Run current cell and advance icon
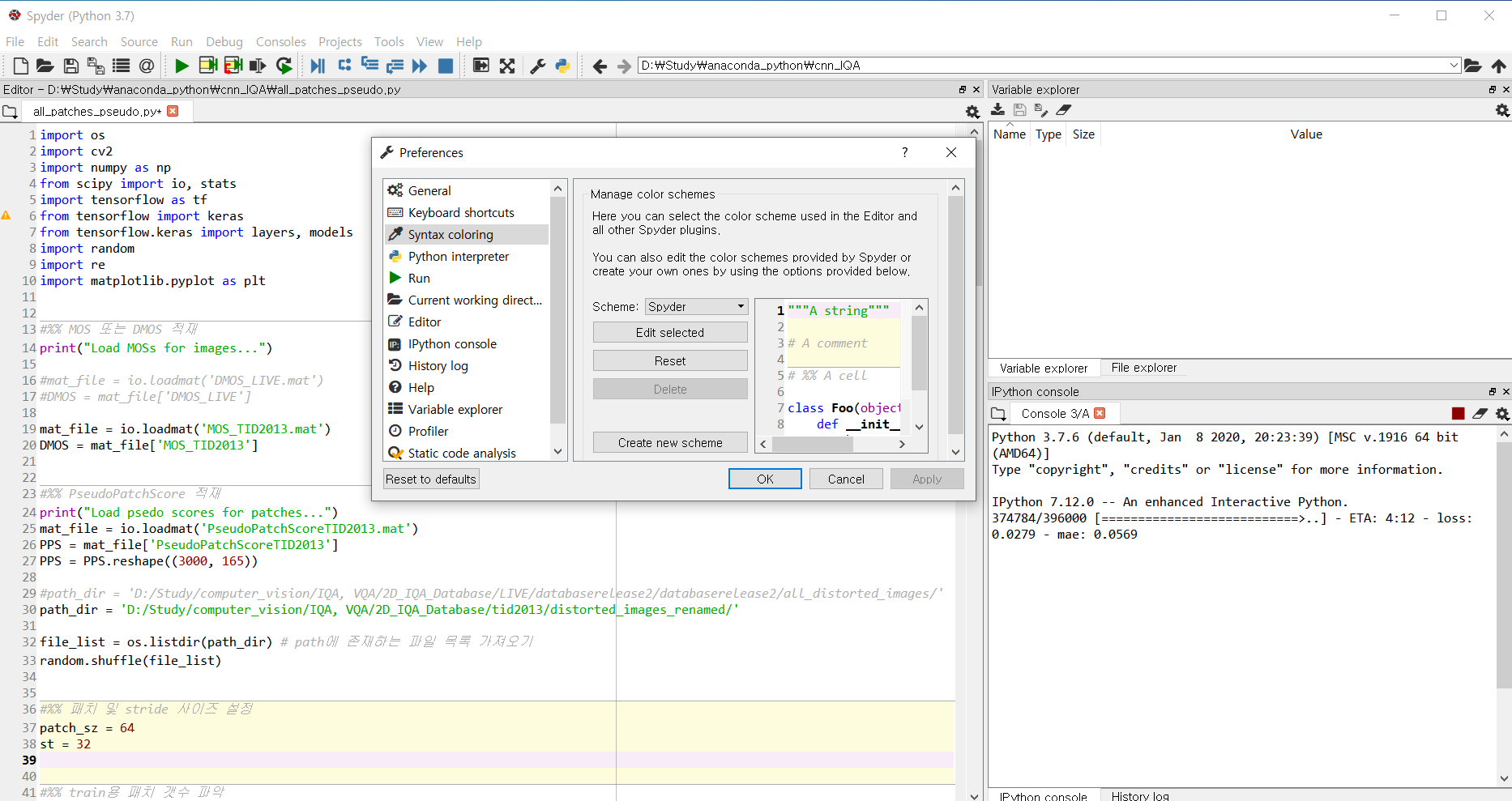 coord(233,66)
